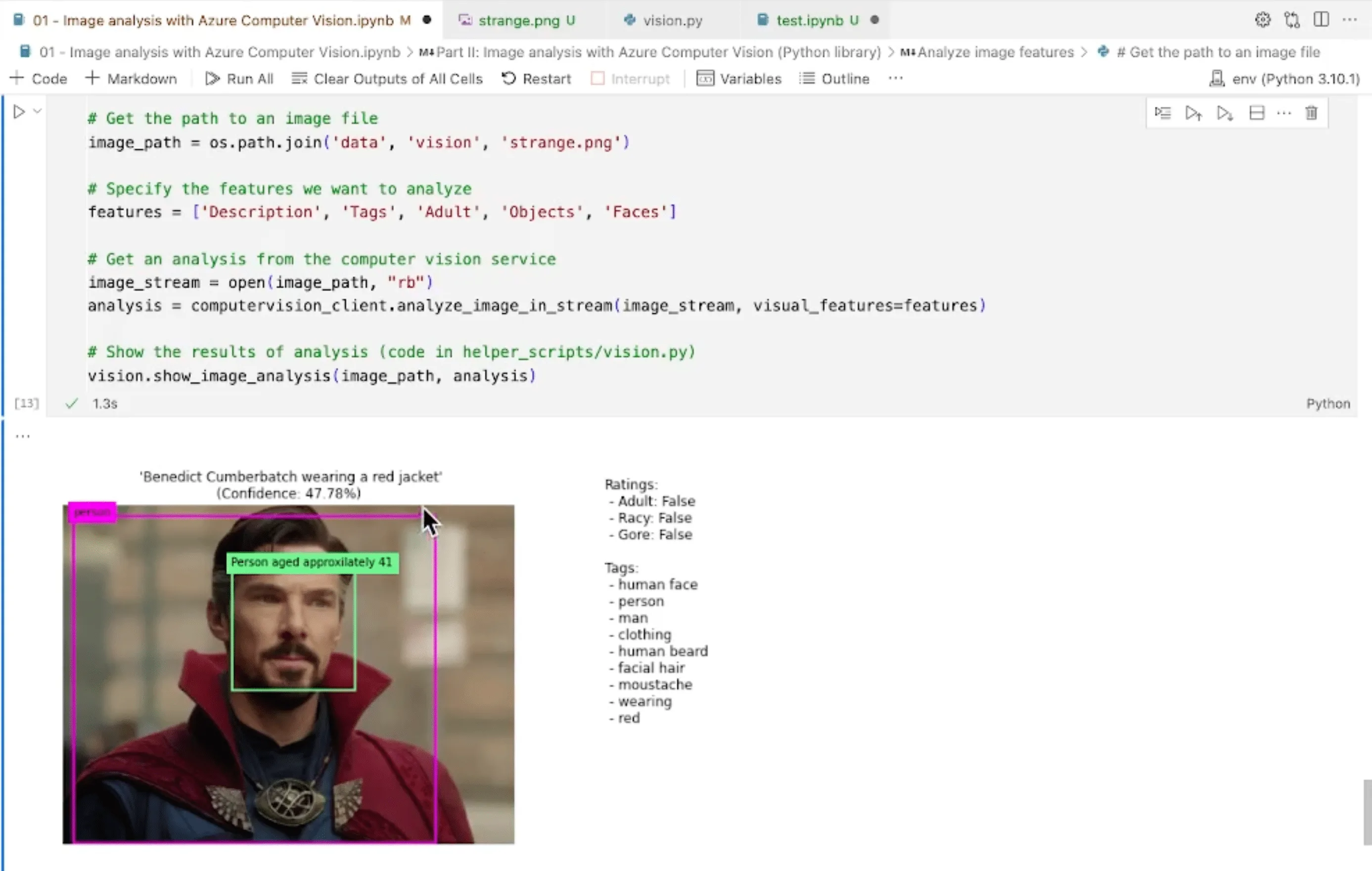This screenshot has width=1372, height=871.
Task: Click breadcrumb Get the path to an image file
Action: 1218,52
